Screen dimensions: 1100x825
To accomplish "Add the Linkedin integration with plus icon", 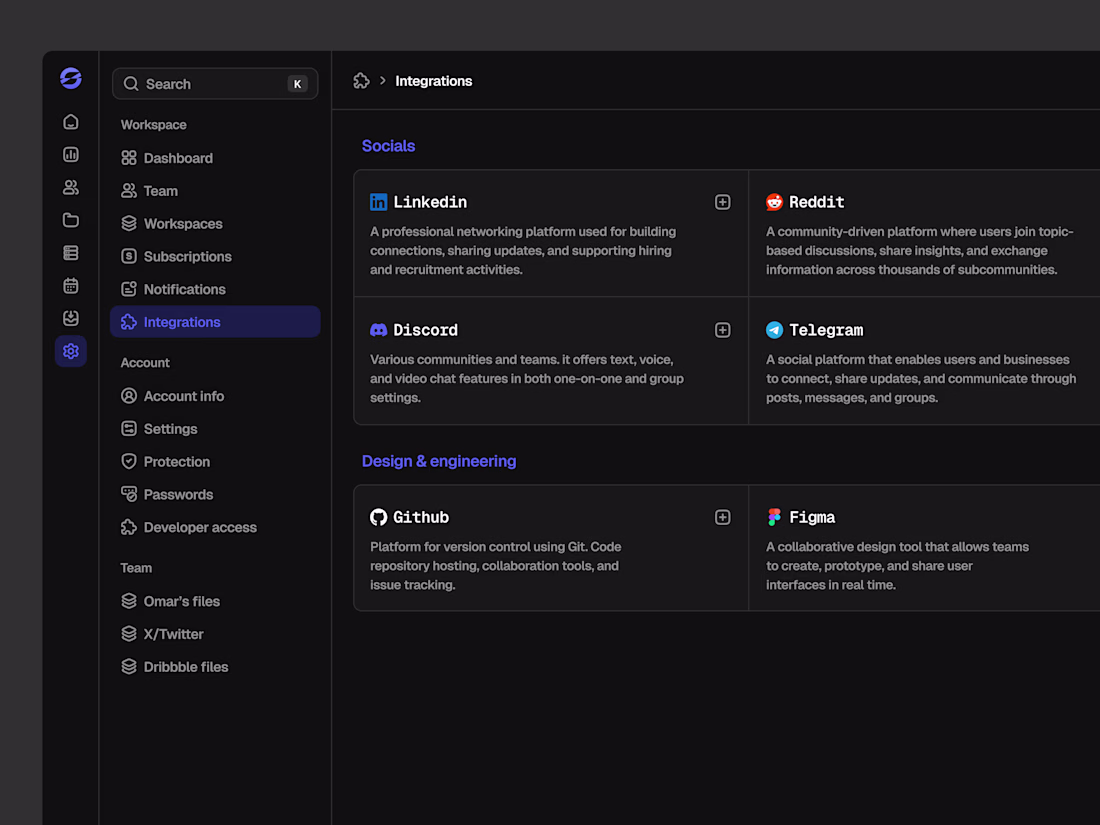I will (x=723, y=202).
